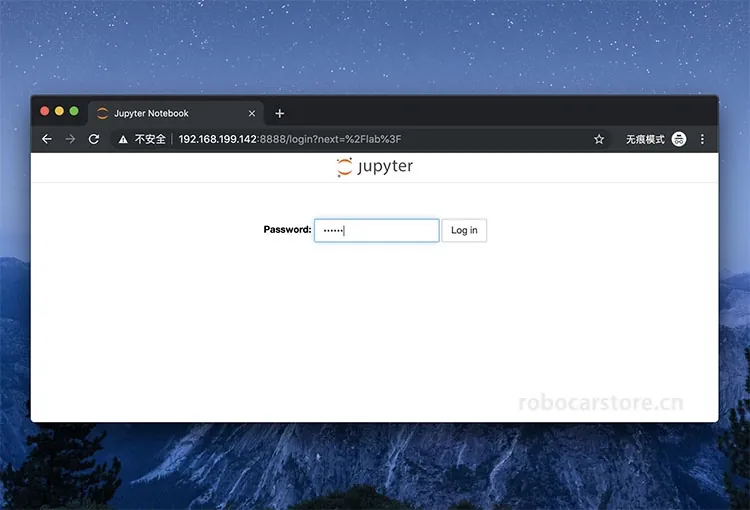
Task: Click the Jupyter logo in the header
Action: click(375, 167)
